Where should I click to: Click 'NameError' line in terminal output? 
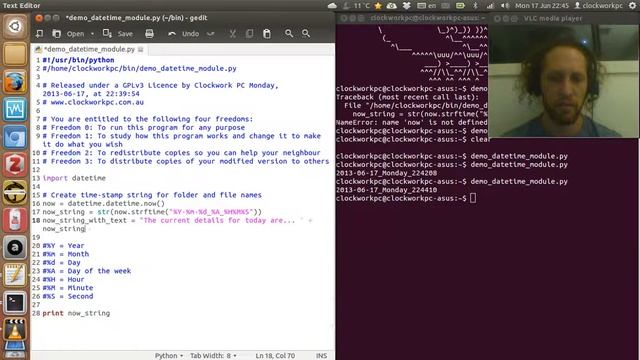point(411,122)
